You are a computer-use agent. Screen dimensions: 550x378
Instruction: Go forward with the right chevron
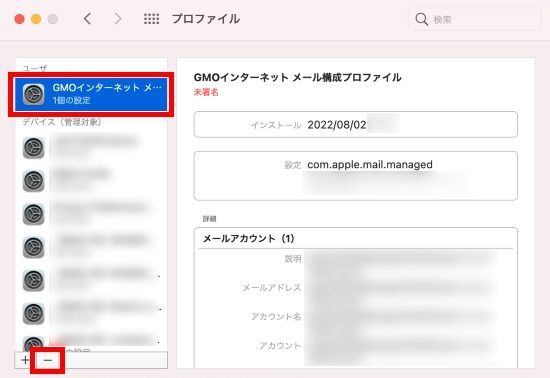tap(118, 19)
